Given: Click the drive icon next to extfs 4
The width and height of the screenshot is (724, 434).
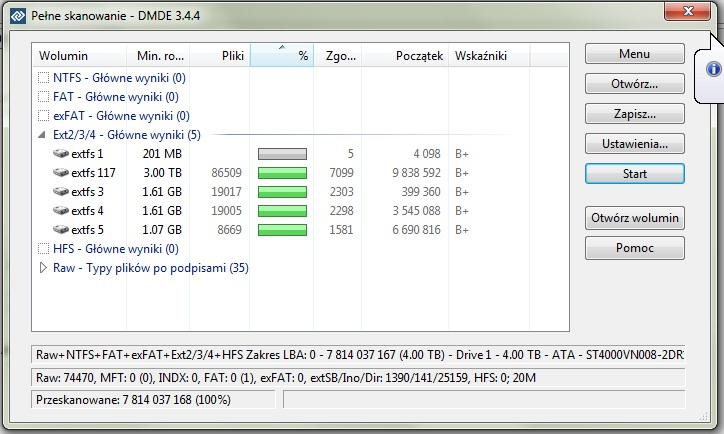Looking at the screenshot, I should click(x=60, y=211).
